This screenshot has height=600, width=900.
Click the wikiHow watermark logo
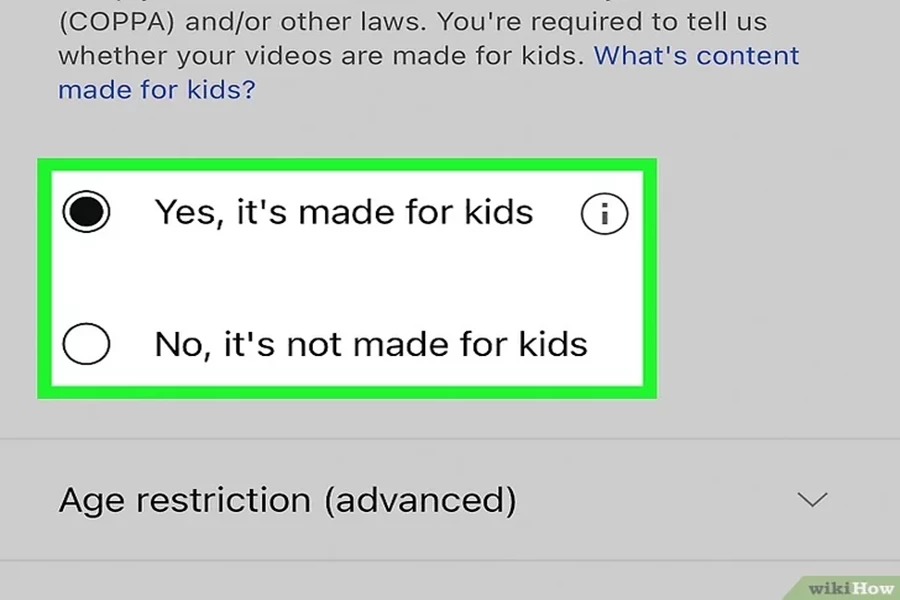850,589
